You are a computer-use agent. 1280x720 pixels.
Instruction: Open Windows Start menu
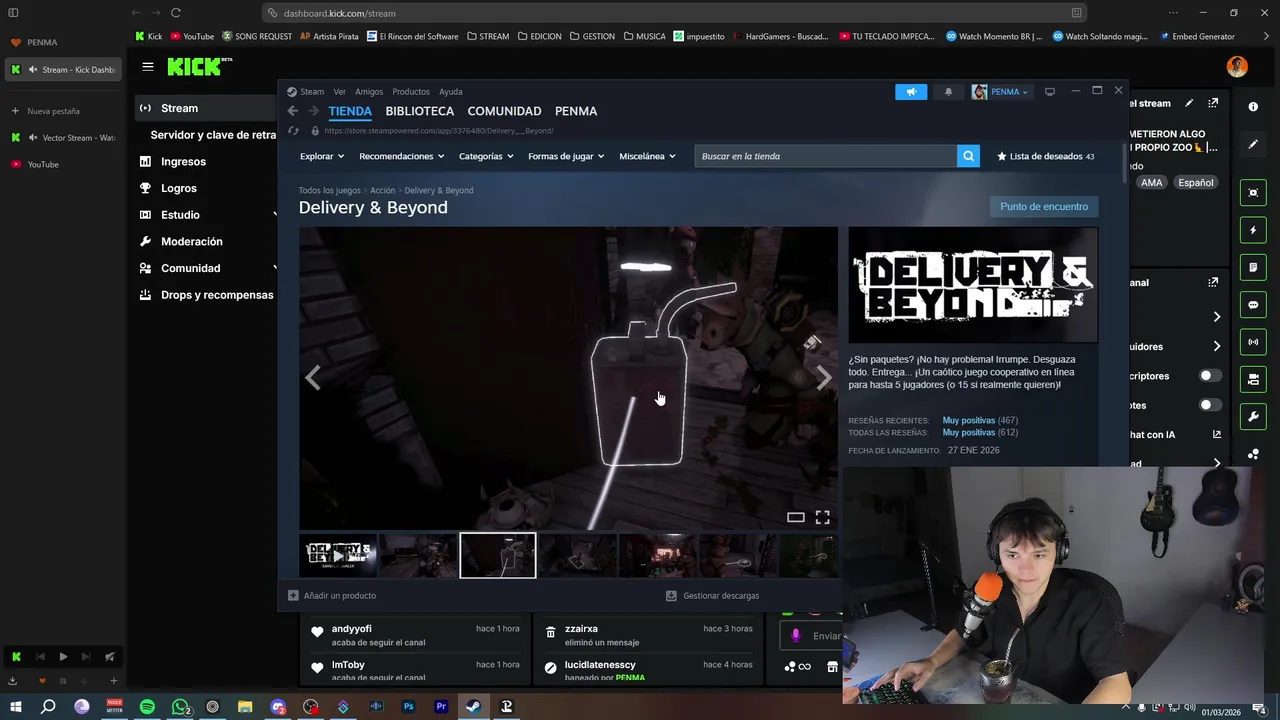(16, 707)
